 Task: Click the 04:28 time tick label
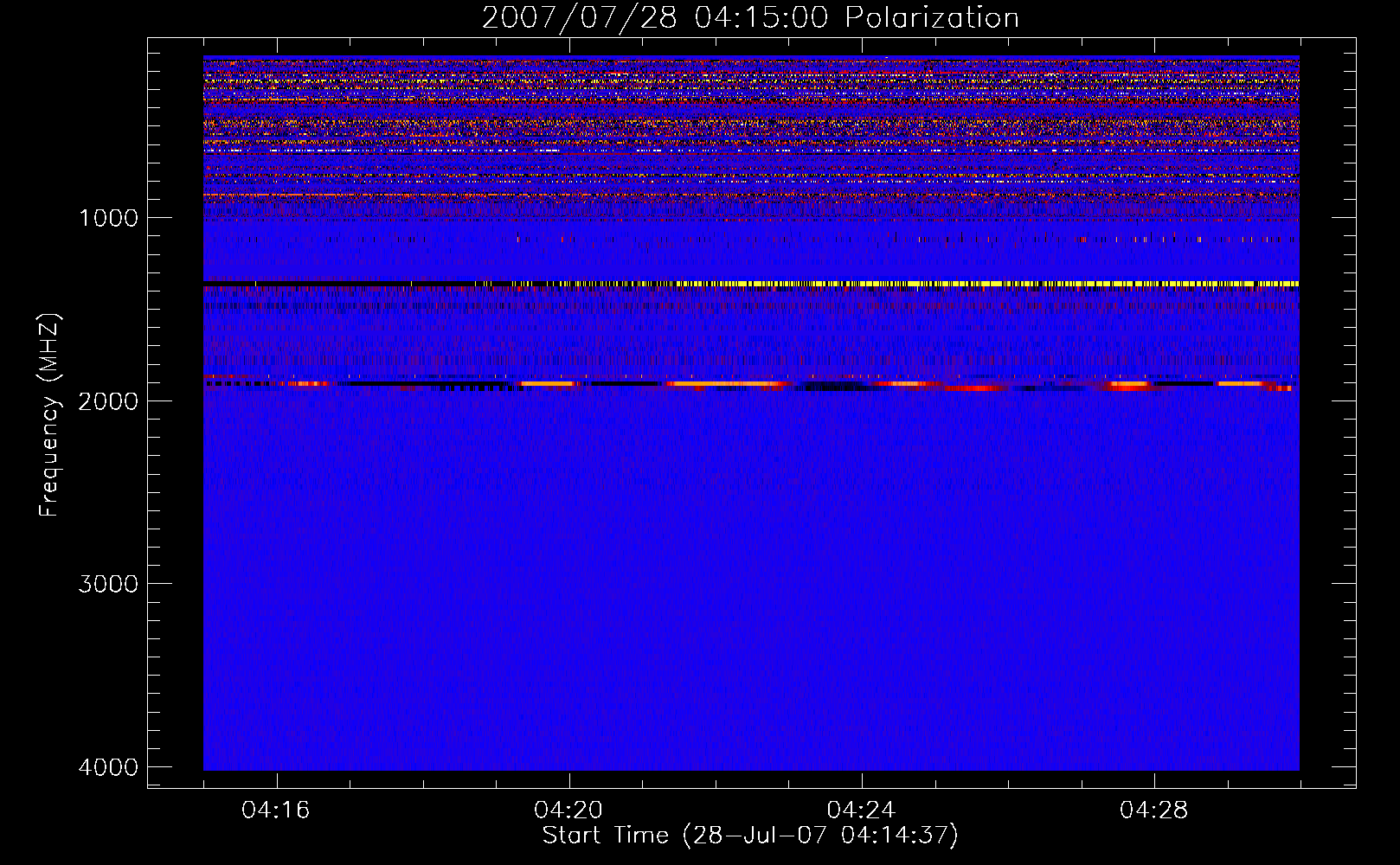(1154, 810)
